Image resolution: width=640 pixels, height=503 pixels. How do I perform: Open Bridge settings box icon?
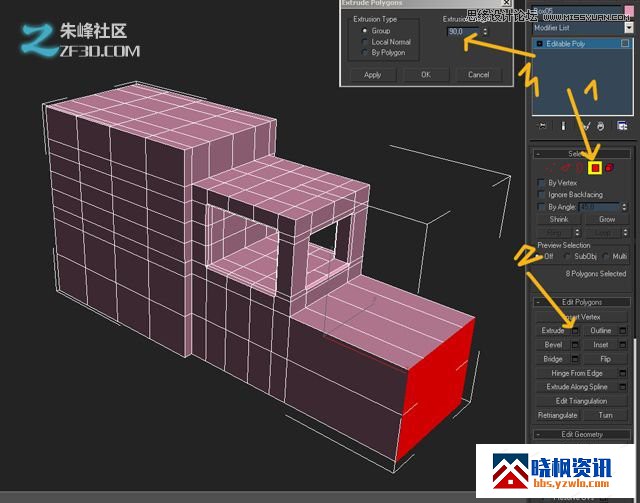(575, 359)
